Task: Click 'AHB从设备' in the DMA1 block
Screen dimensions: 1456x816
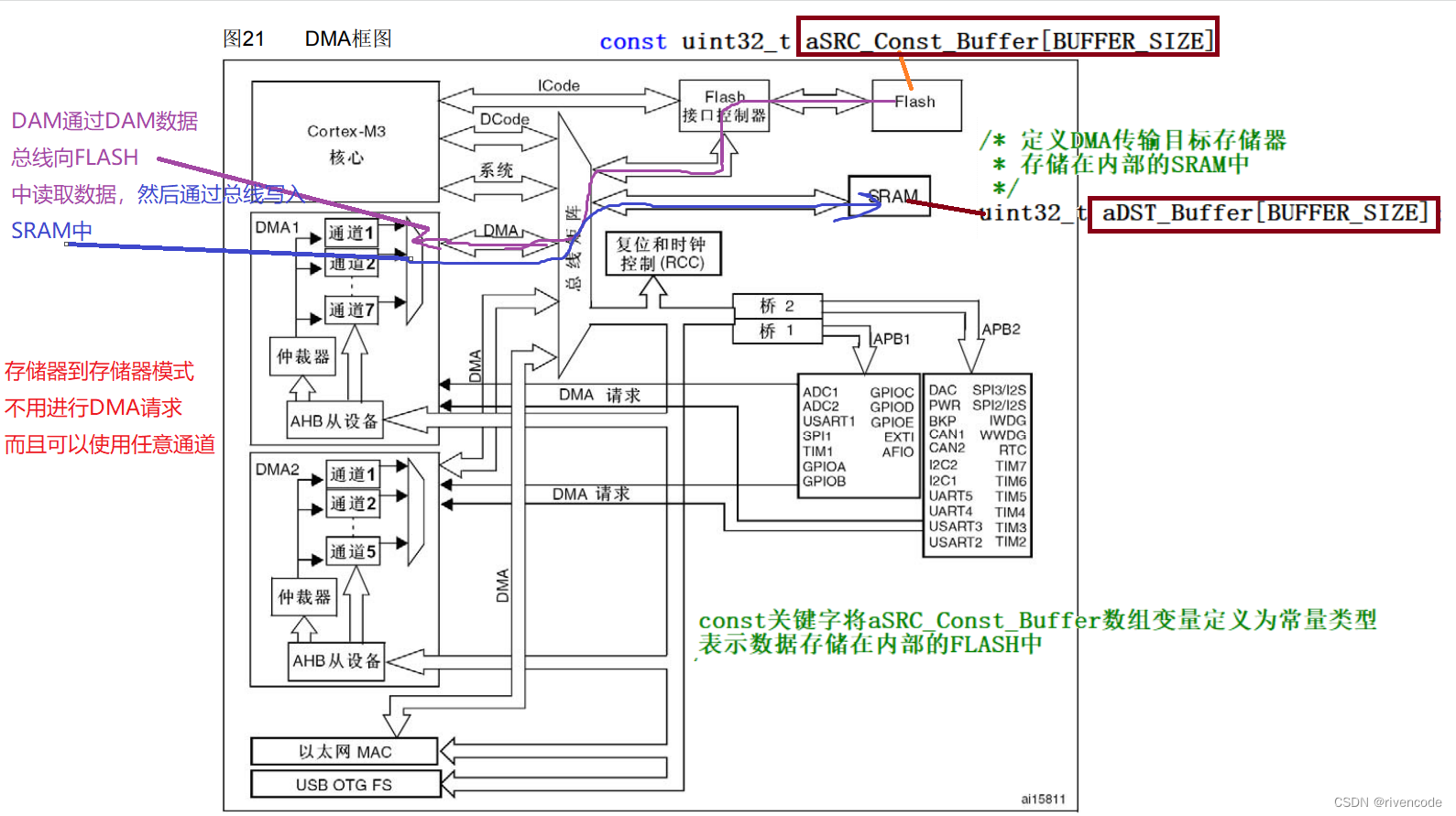Action: tap(334, 421)
